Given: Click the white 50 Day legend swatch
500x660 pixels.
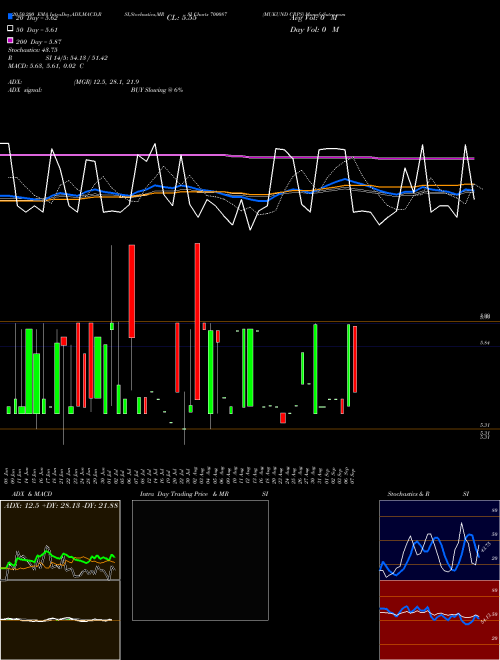Looking at the screenshot, I should click(11, 29).
